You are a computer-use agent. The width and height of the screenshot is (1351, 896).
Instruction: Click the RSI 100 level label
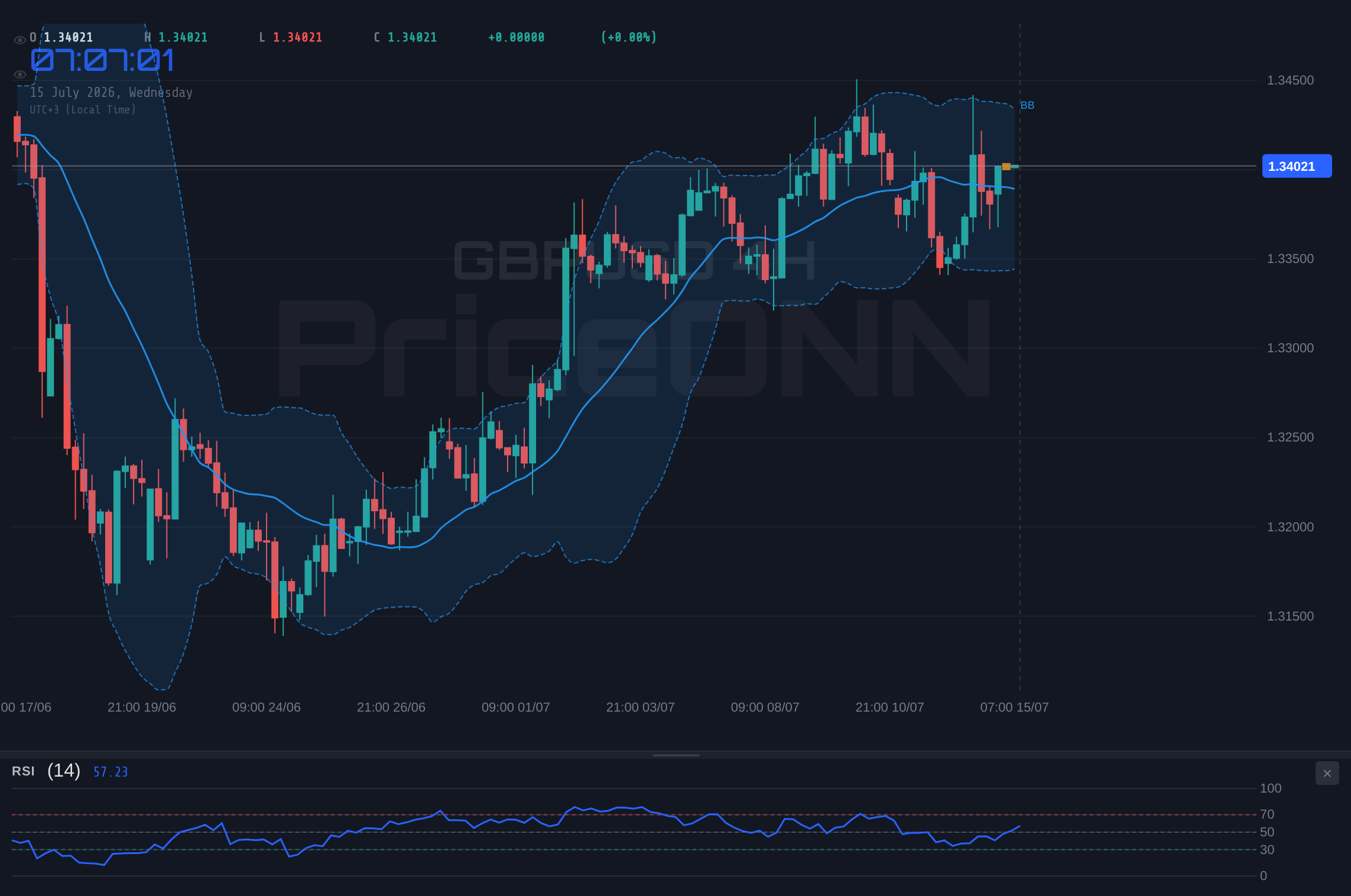point(1271,788)
